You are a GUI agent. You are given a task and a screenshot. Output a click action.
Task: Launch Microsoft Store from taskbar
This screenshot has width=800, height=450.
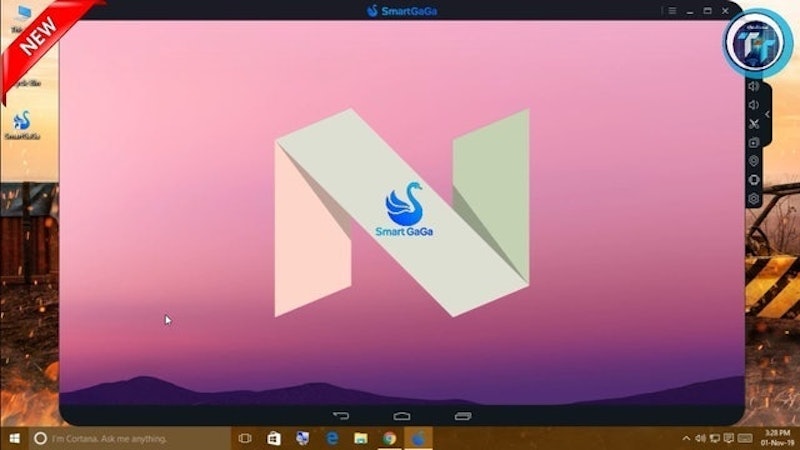pyautogui.click(x=274, y=438)
